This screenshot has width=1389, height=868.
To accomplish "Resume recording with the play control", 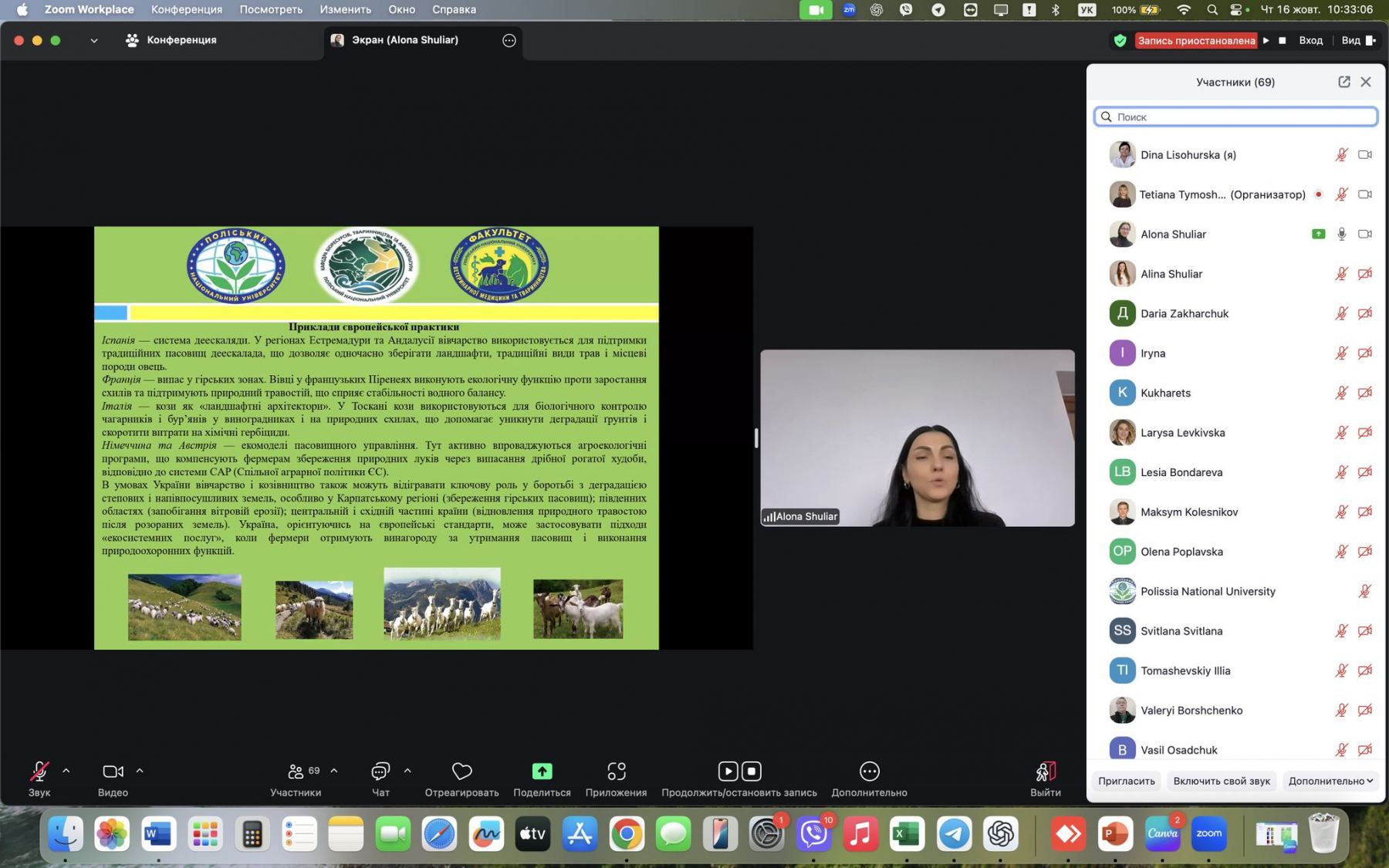I will pos(1266,40).
